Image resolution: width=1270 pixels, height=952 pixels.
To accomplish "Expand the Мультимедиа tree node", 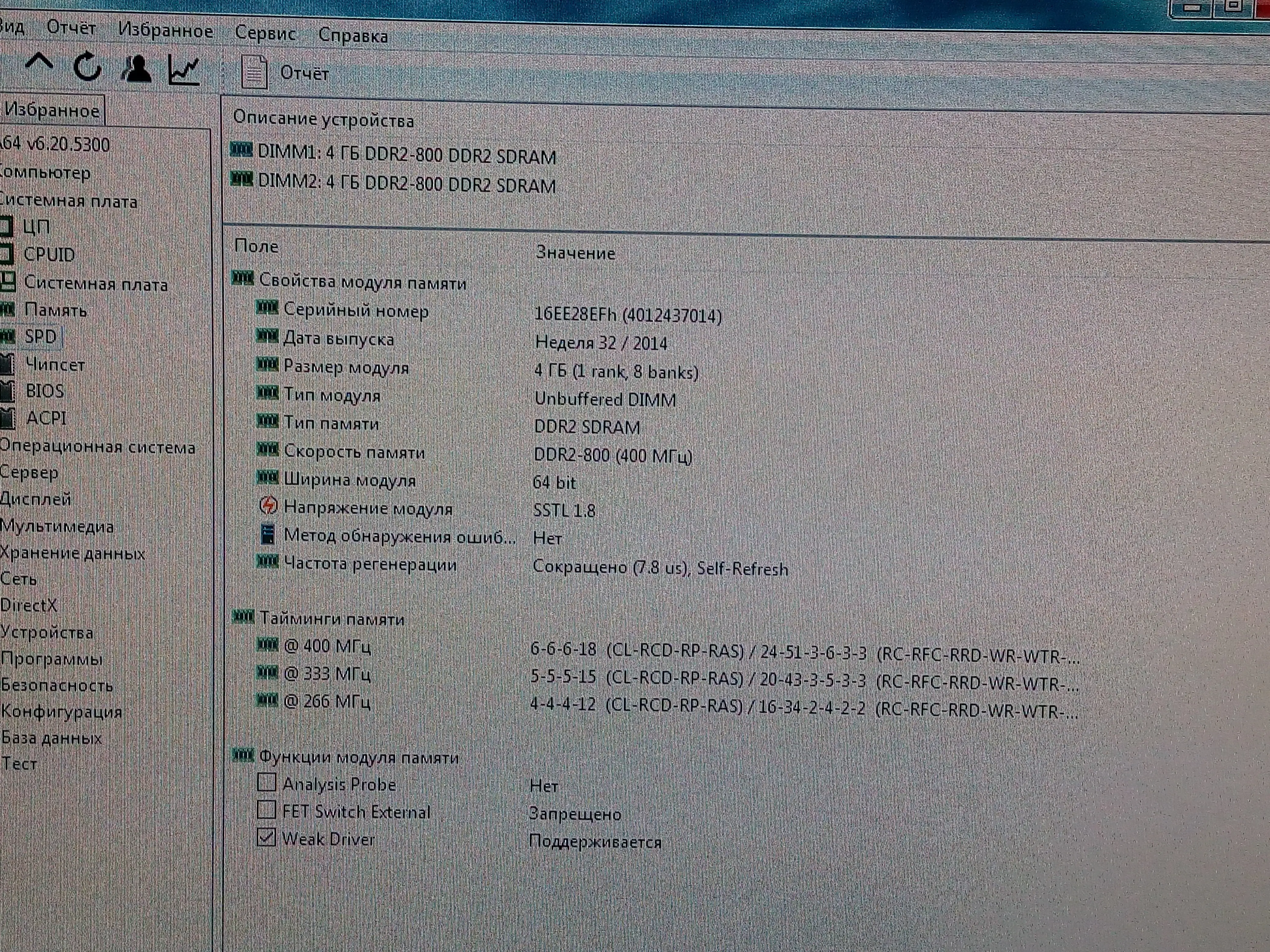I will [56, 526].
